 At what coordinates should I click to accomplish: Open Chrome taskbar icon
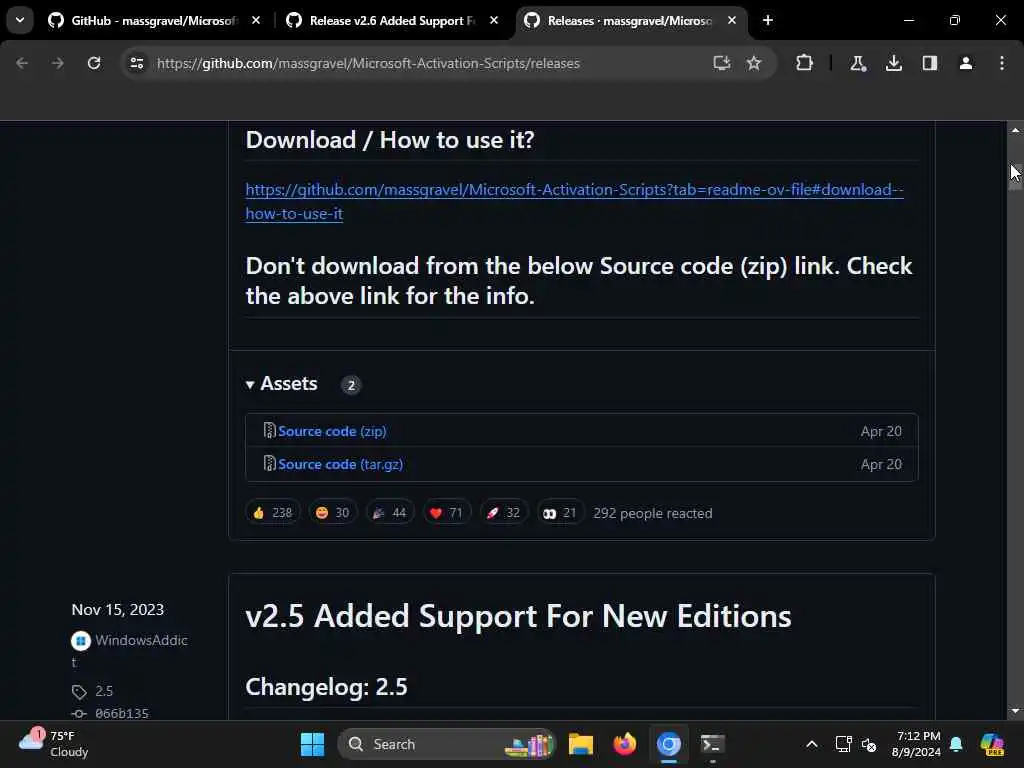pyautogui.click(x=669, y=744)
